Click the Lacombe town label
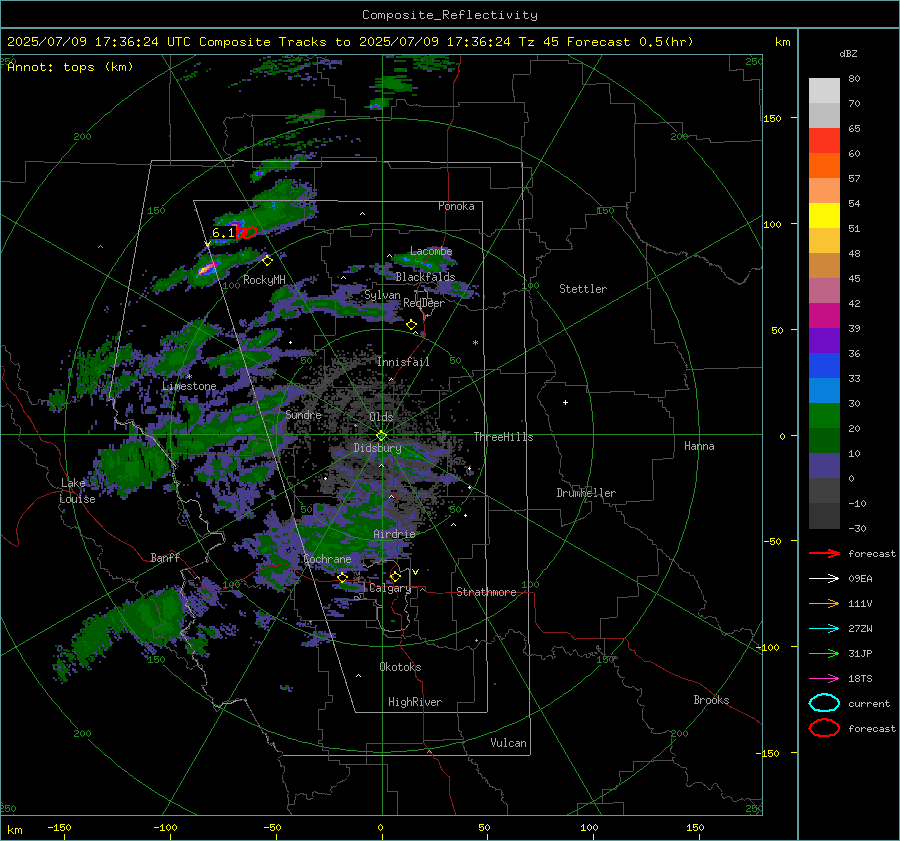Viewport: 900px width, 841px height. tap(431, 251)
